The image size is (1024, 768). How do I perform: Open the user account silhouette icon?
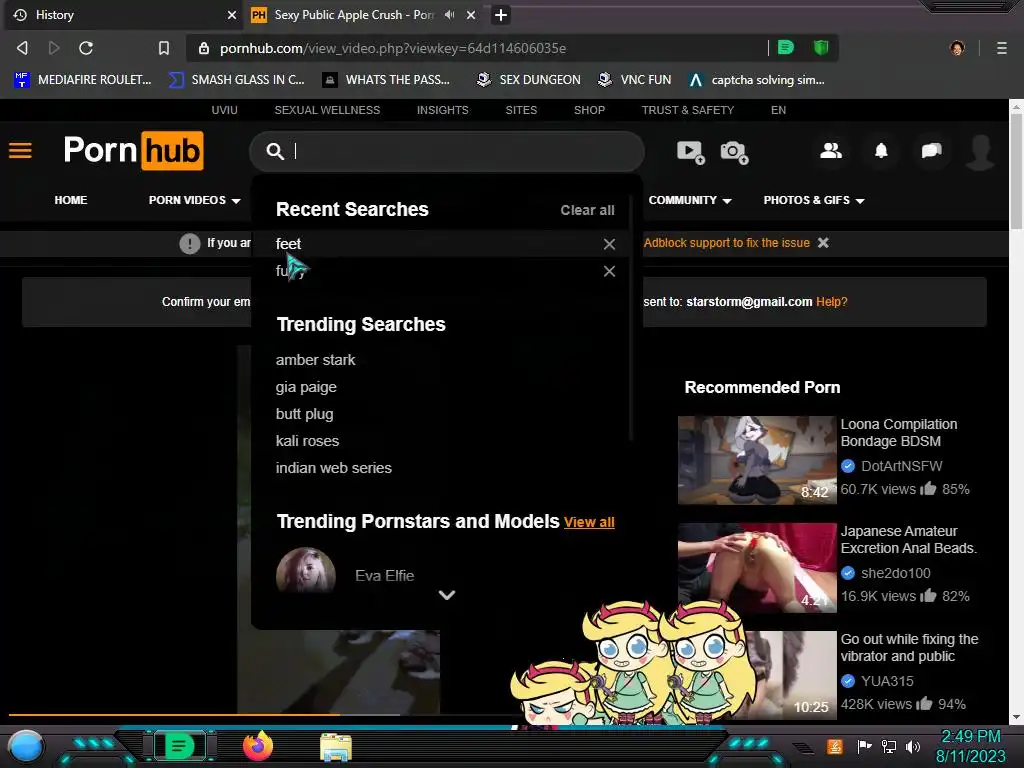[x=980, y=152]
